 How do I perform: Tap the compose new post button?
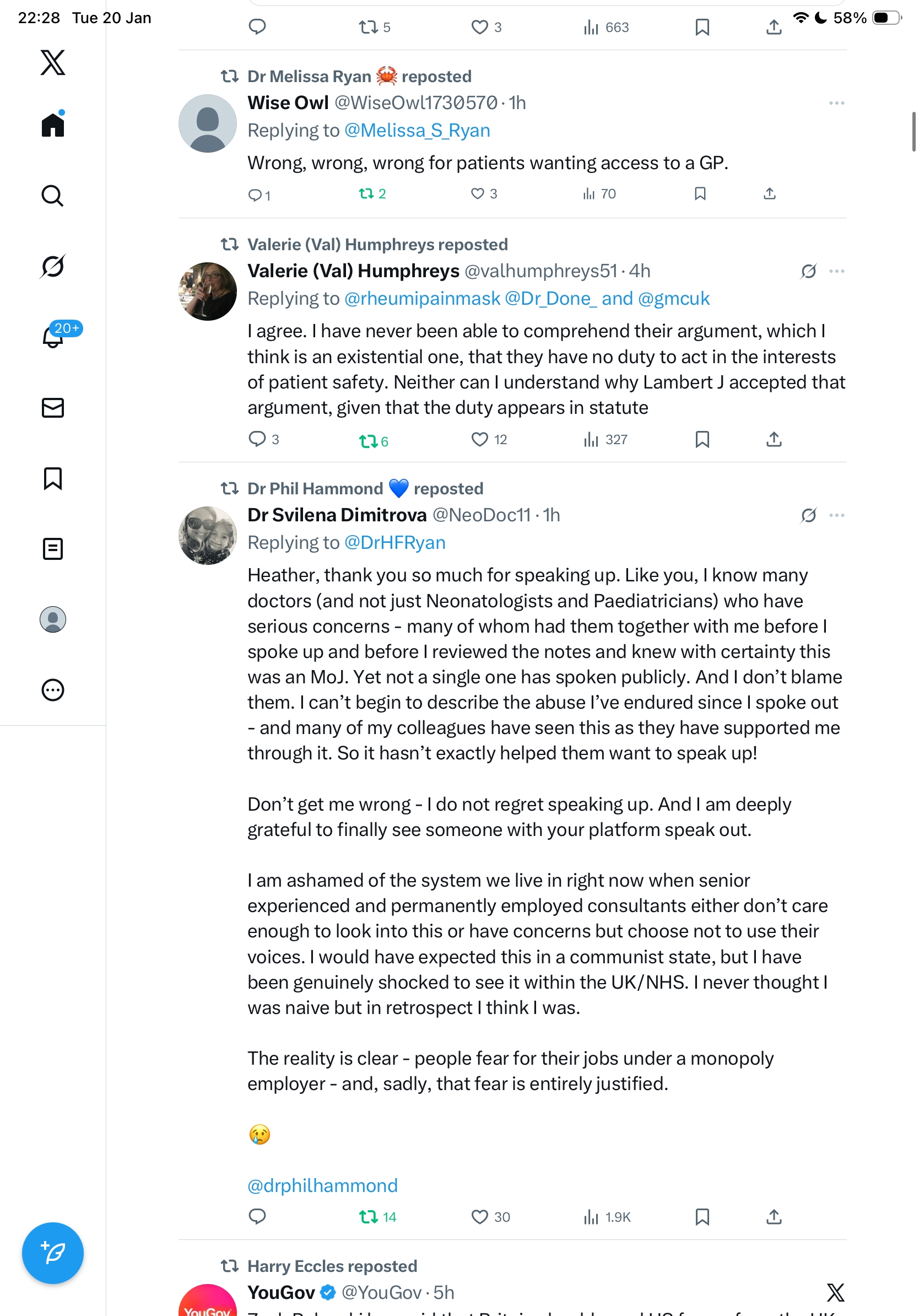[53, 1253]
